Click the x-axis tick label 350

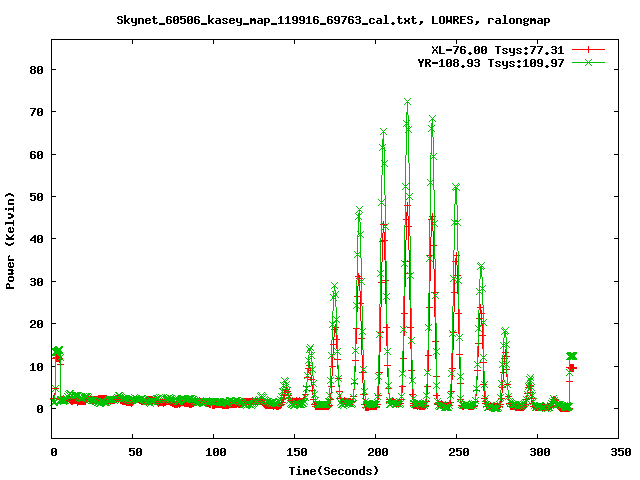pos(620,452)
